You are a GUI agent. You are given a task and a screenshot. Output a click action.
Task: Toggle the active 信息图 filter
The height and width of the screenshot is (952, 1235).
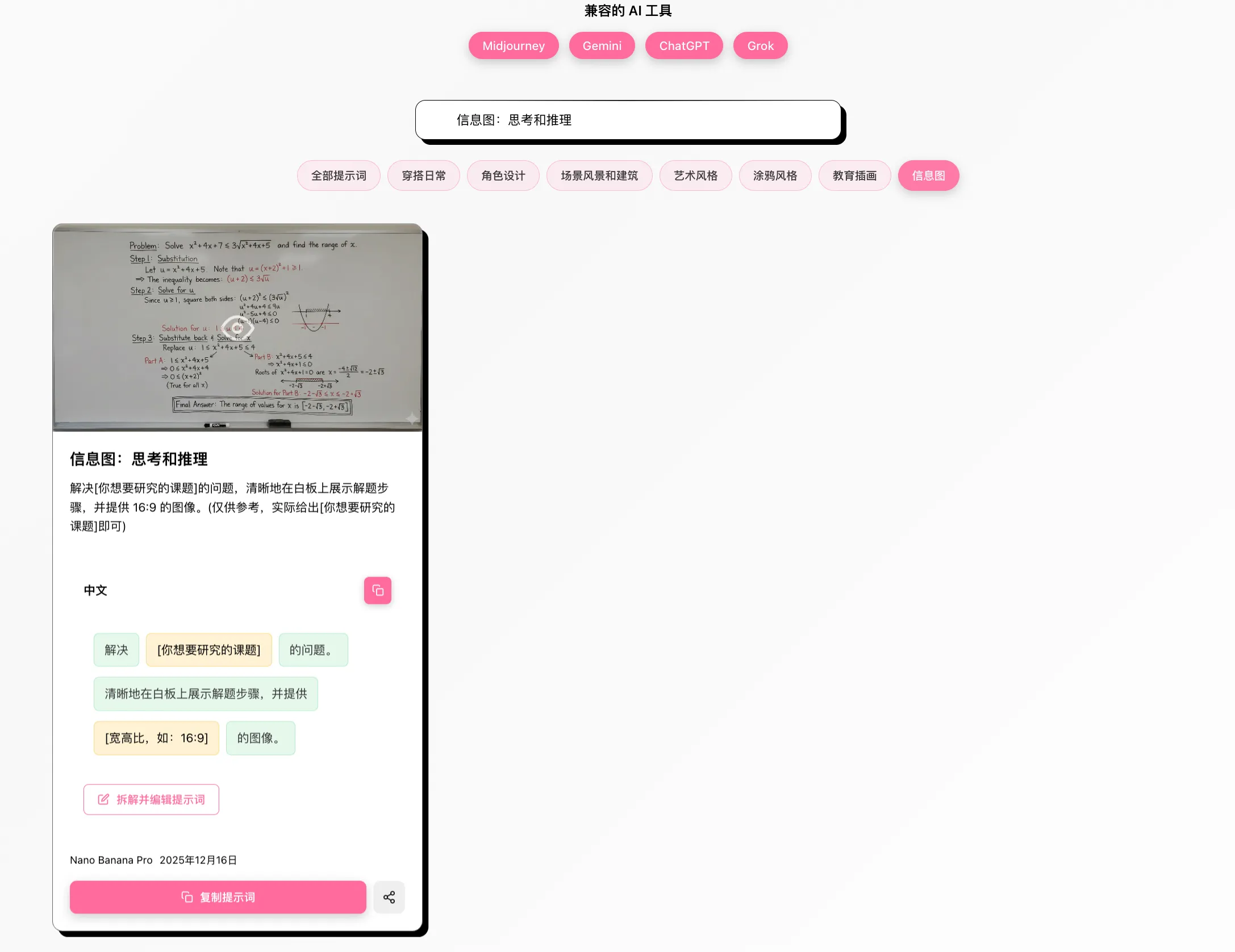(x=928, y=176)
